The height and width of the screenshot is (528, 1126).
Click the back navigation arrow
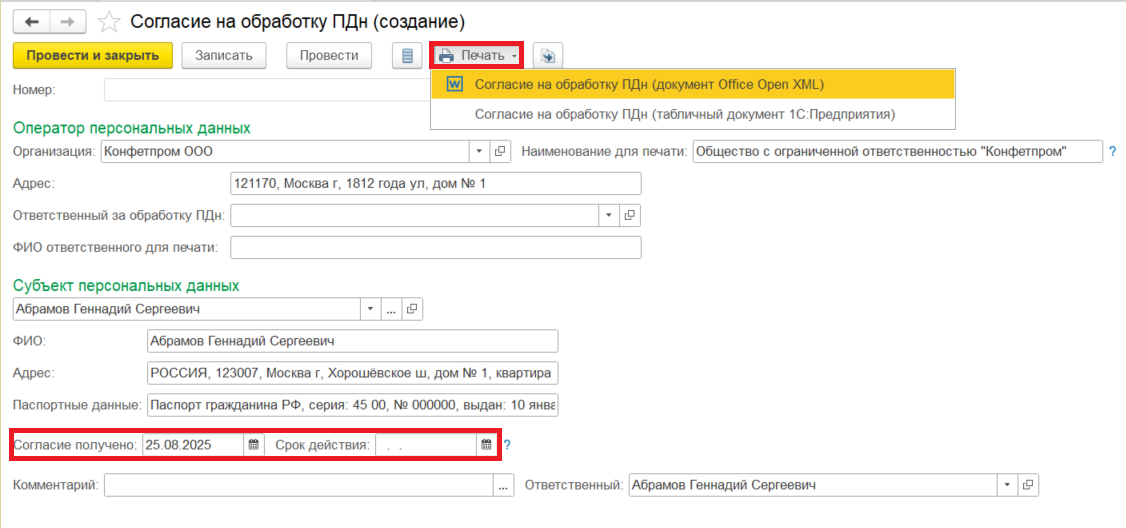tap(32, 21)
